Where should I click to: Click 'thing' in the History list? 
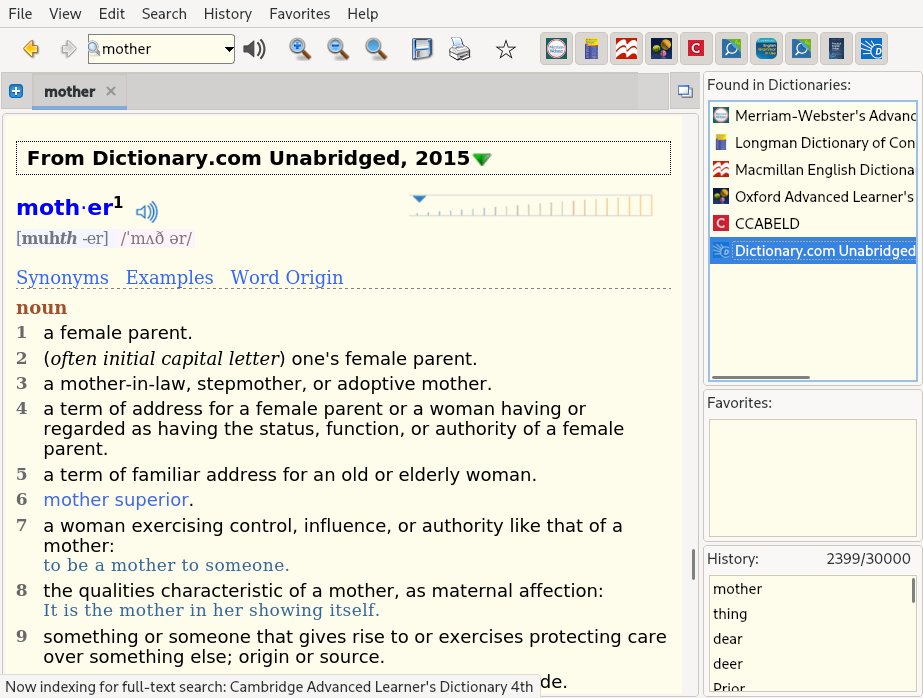730,614
